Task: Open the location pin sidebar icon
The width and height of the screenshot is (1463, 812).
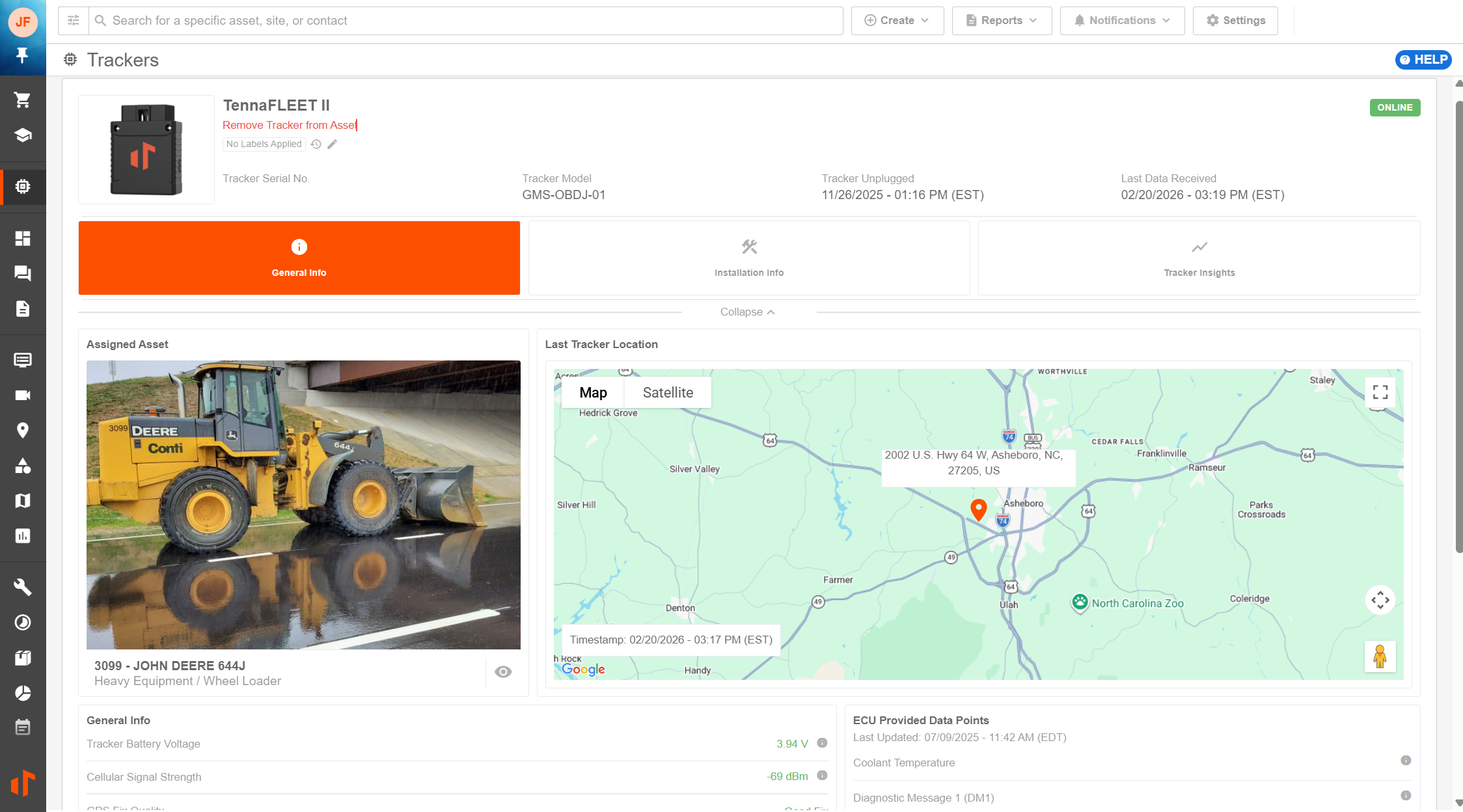Action: [23, 430]
